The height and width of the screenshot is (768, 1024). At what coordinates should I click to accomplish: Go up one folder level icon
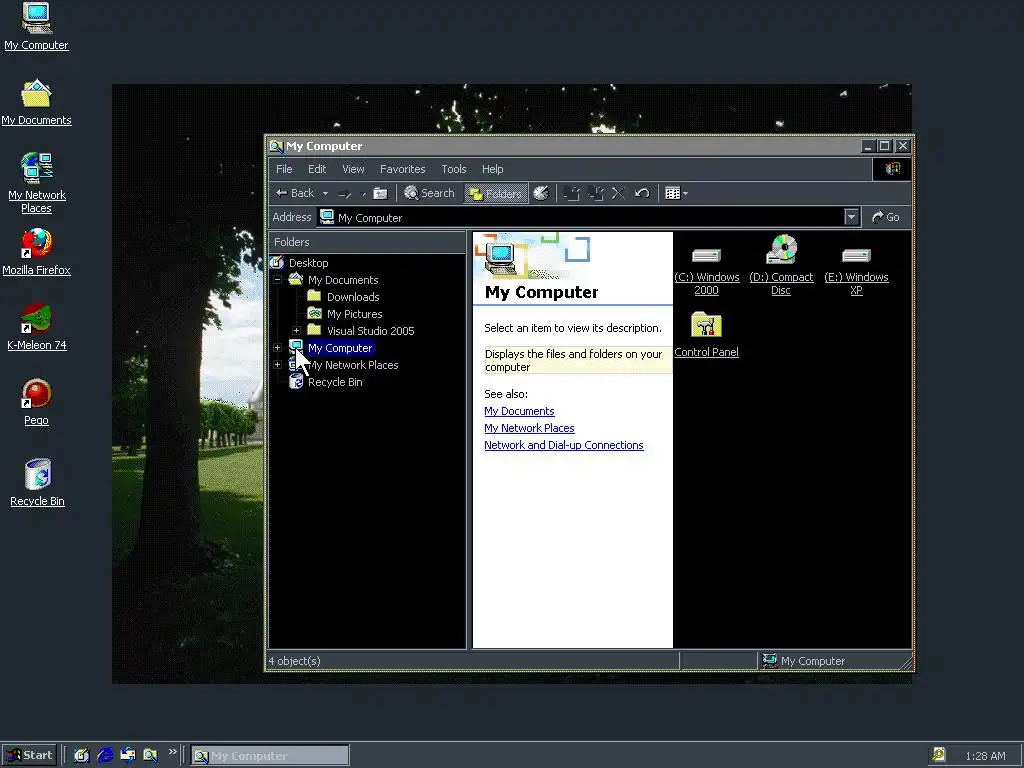pos(380,193)
